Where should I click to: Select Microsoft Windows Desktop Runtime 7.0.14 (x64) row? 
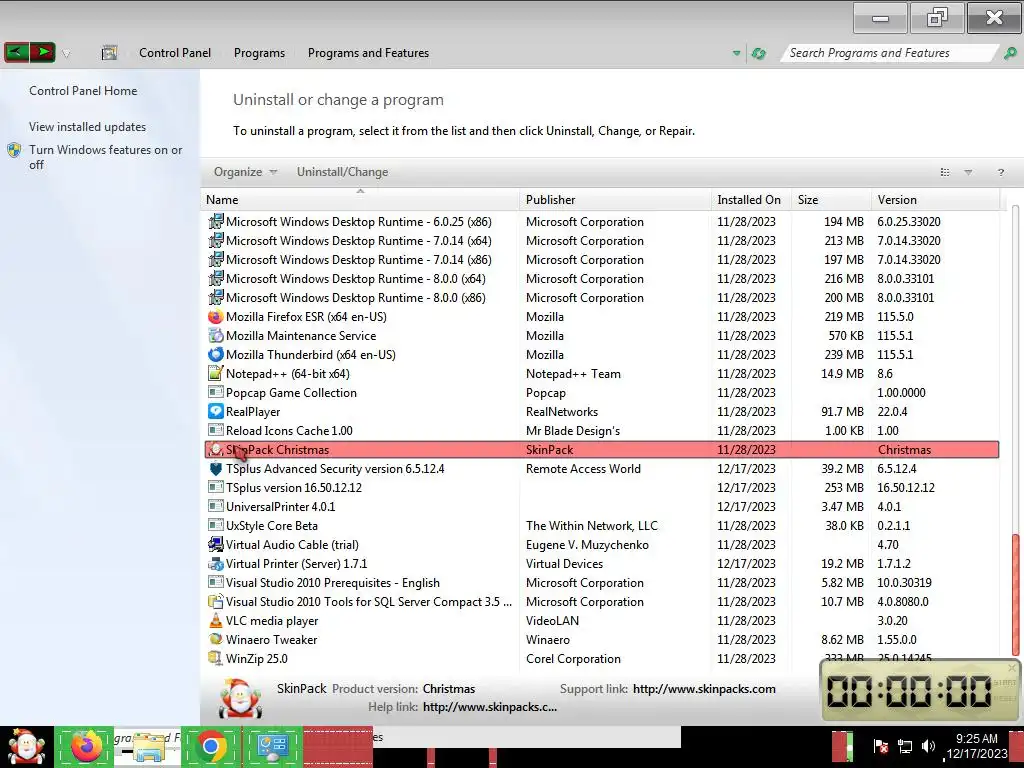601,241
